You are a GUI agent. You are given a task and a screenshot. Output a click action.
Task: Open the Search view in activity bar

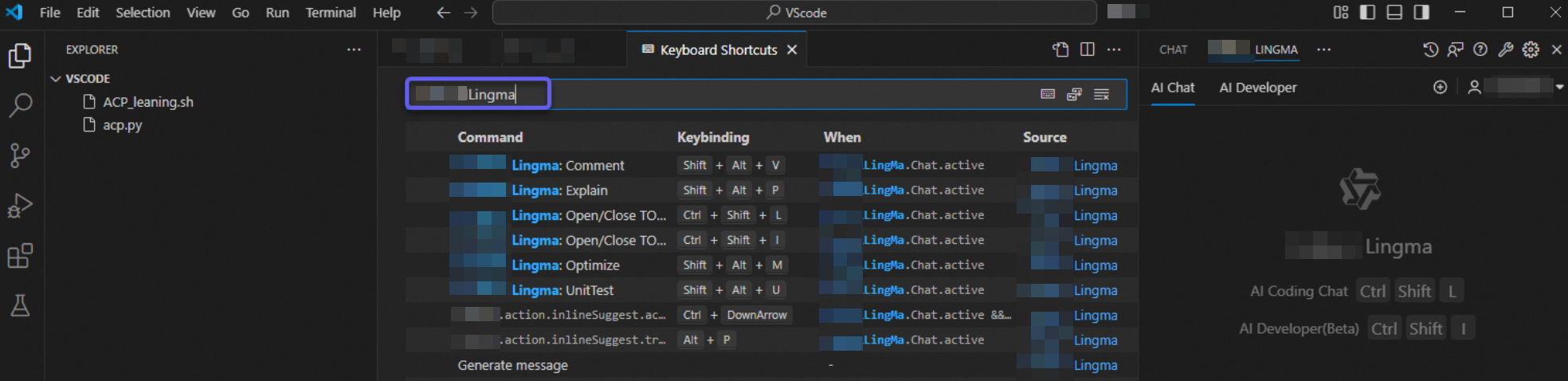click(20, 104)
